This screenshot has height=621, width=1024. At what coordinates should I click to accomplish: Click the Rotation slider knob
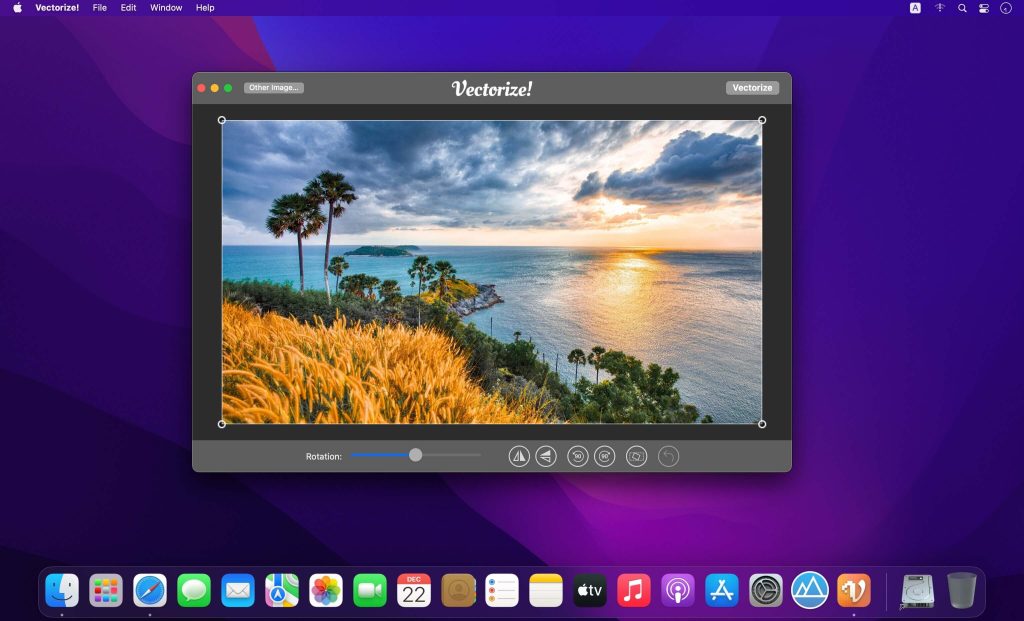tap(415, 455)
